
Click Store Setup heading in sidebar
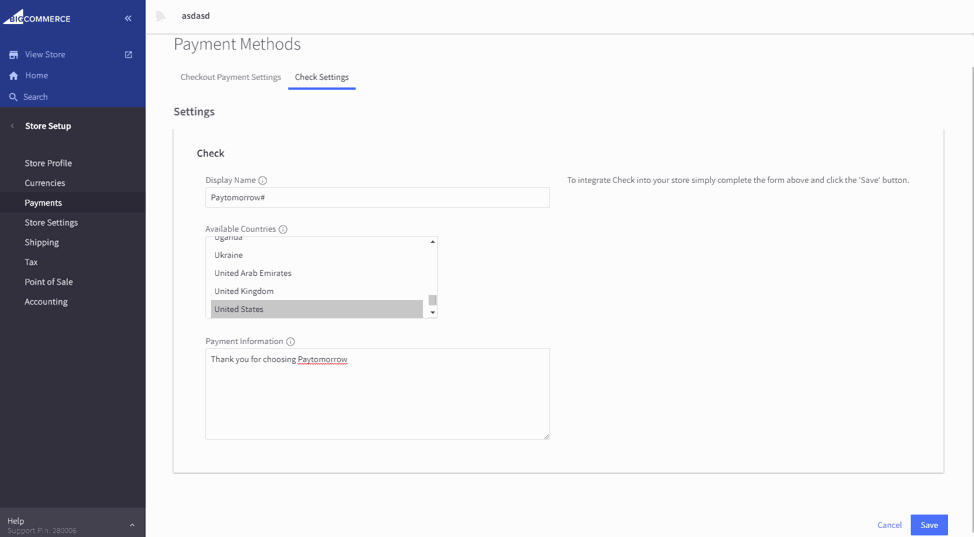click(48, 126)
